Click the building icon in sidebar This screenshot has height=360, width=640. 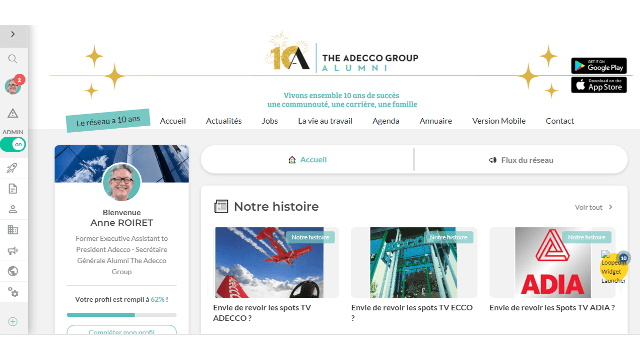[x=13, y=230]
